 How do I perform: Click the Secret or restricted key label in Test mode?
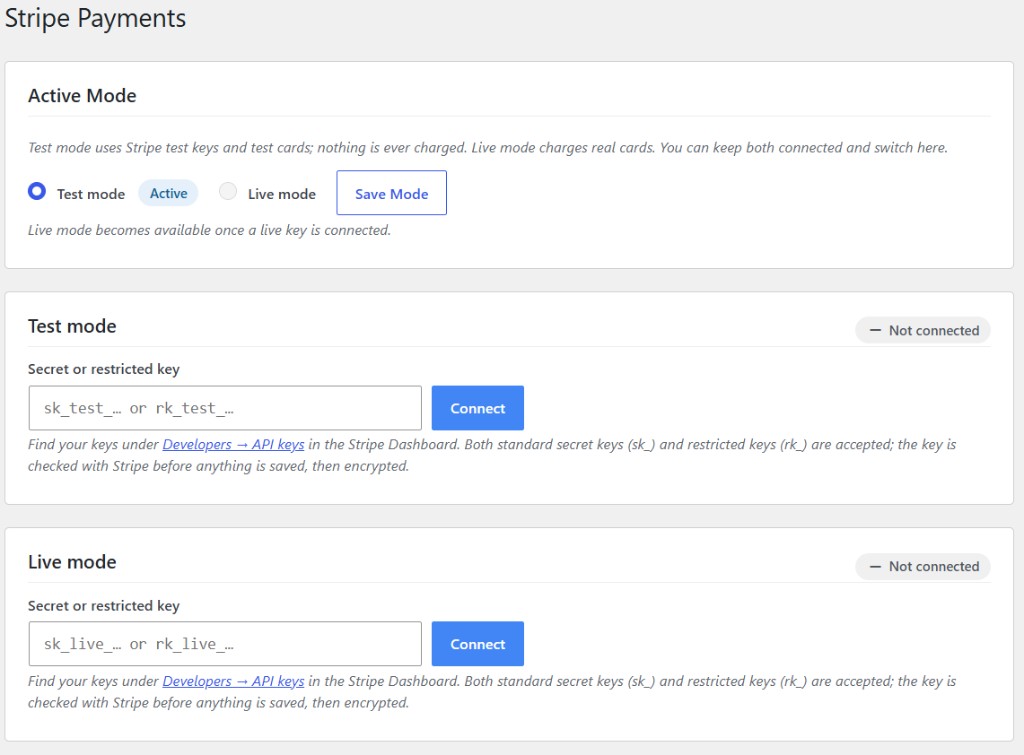click(104, 369)
